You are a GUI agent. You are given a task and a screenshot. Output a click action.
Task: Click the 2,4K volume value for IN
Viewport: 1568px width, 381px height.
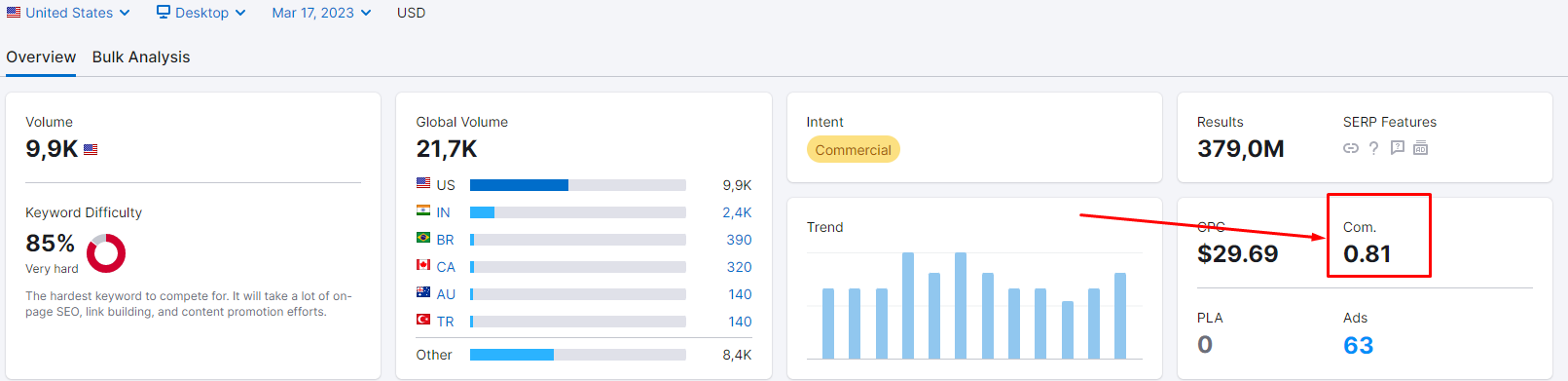pyautogui.click(x=737, y=212)
